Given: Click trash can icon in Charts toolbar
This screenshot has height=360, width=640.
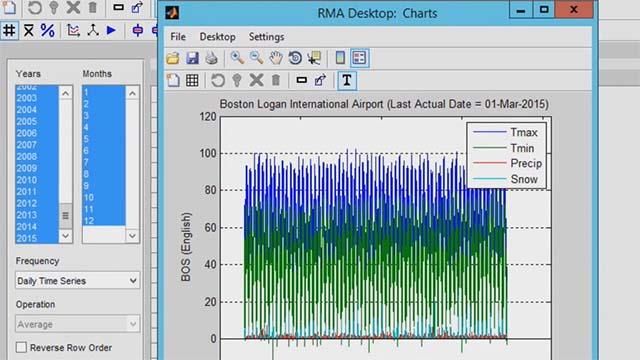Looking at the screenshot, I should click(x=276, y=80).
